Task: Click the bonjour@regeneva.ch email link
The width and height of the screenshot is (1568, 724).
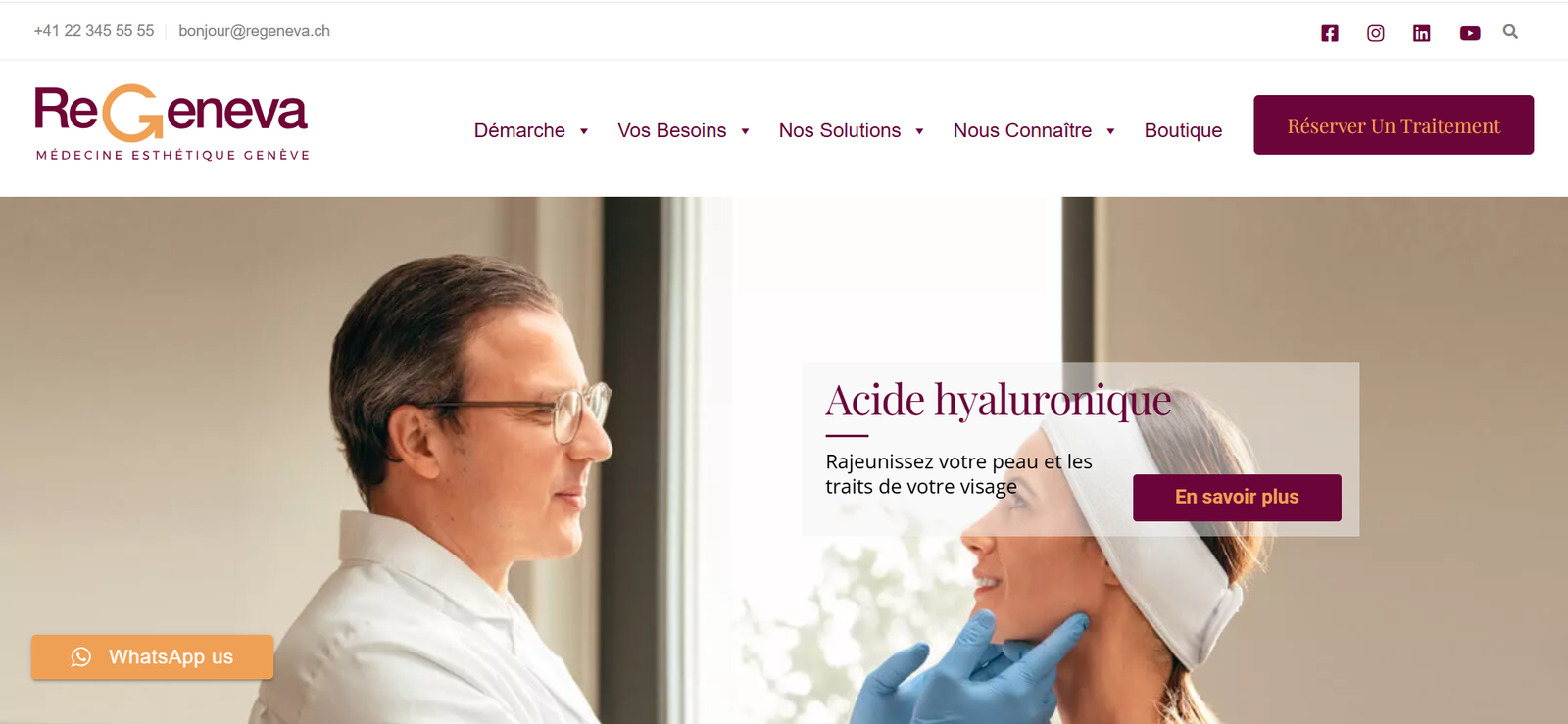Action: (x=254, y=31)
